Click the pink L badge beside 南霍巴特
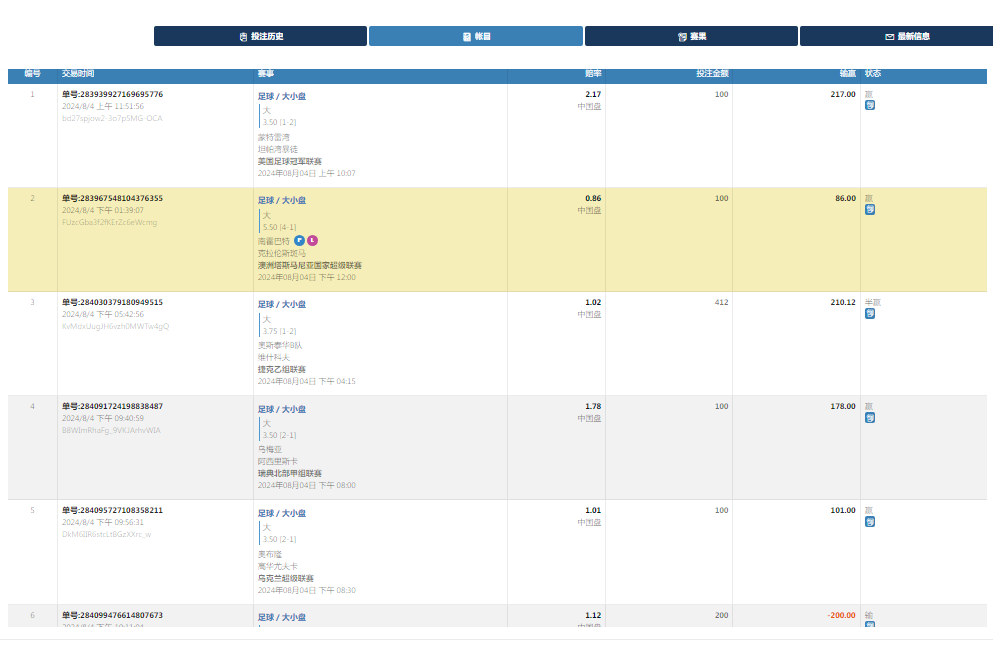The width and height of the screenshot is (993, 646). click(x=312, y=241)
